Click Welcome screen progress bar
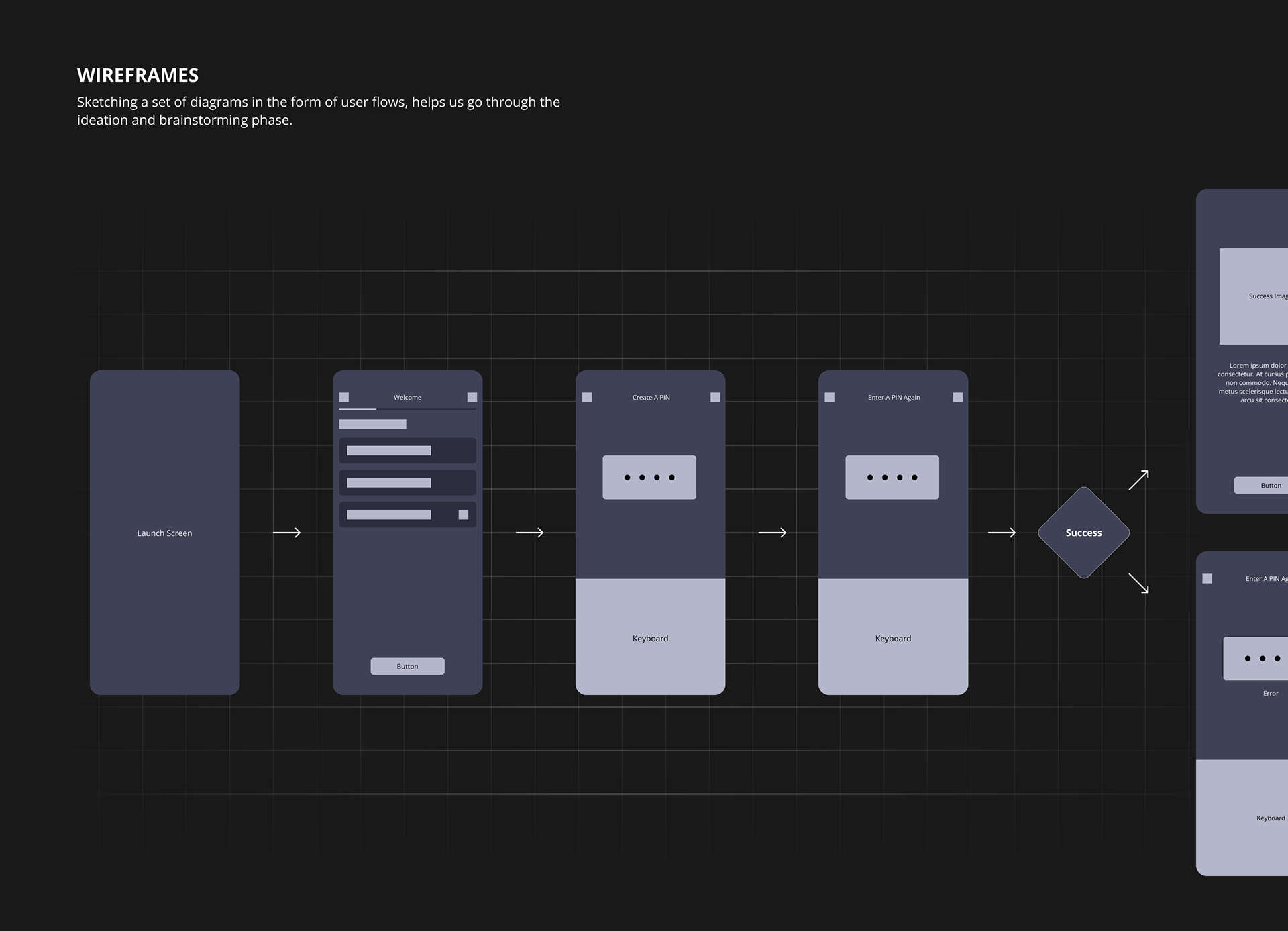The width and height of the screenshot is (1288, 931). pos(407,409)
